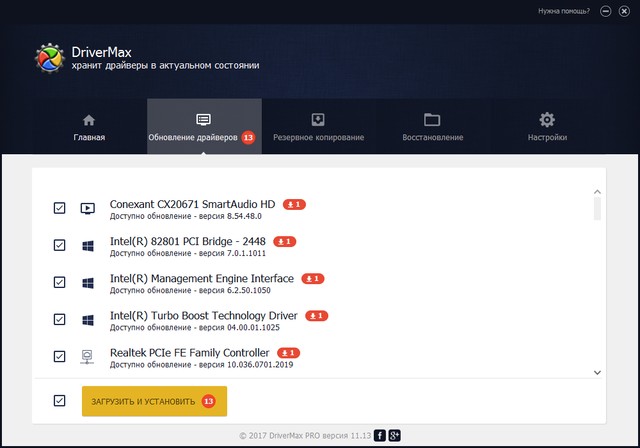Click the driver list scroll down arrow
Screen dimensions: 640x448
[597, 373]
